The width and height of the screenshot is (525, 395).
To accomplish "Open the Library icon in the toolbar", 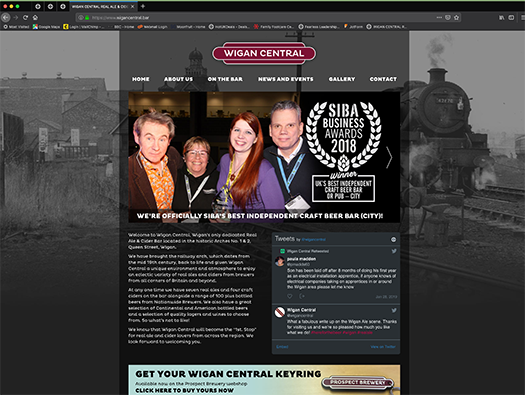I will coord(501,17).
